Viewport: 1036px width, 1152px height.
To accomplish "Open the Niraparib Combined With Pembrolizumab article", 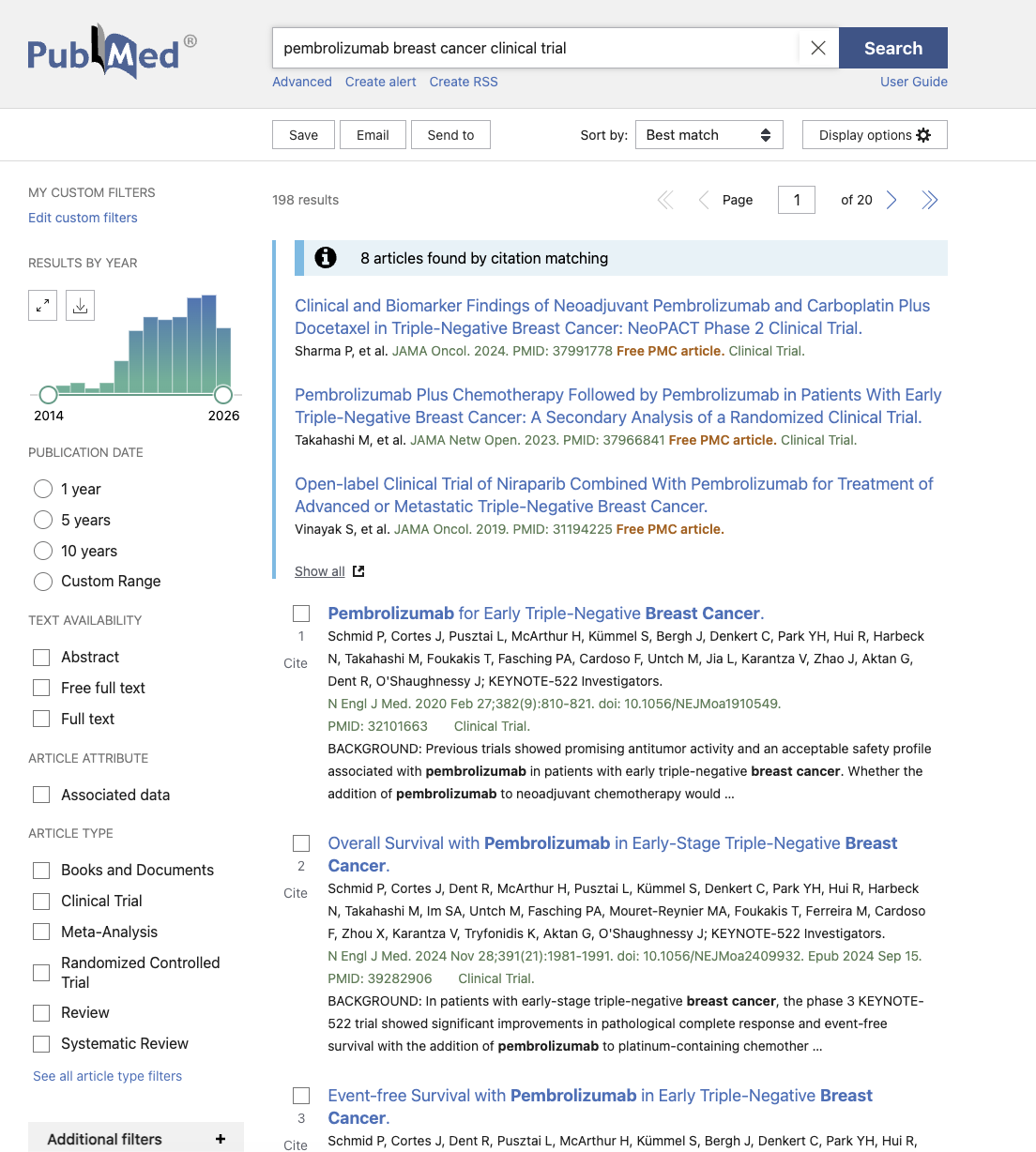I will point(614,495).
